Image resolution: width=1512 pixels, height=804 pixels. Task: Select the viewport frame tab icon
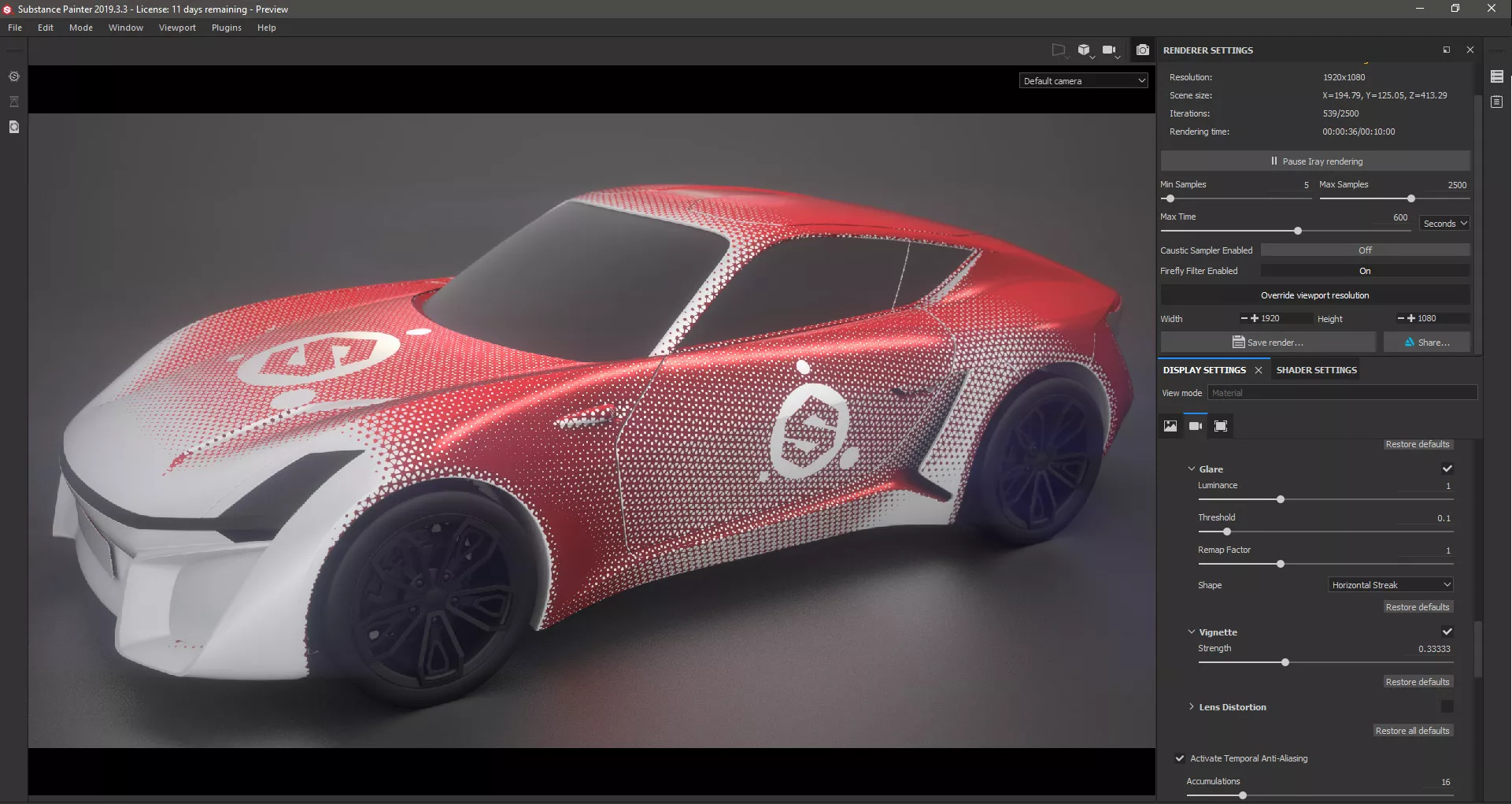tap(1220, 426)
